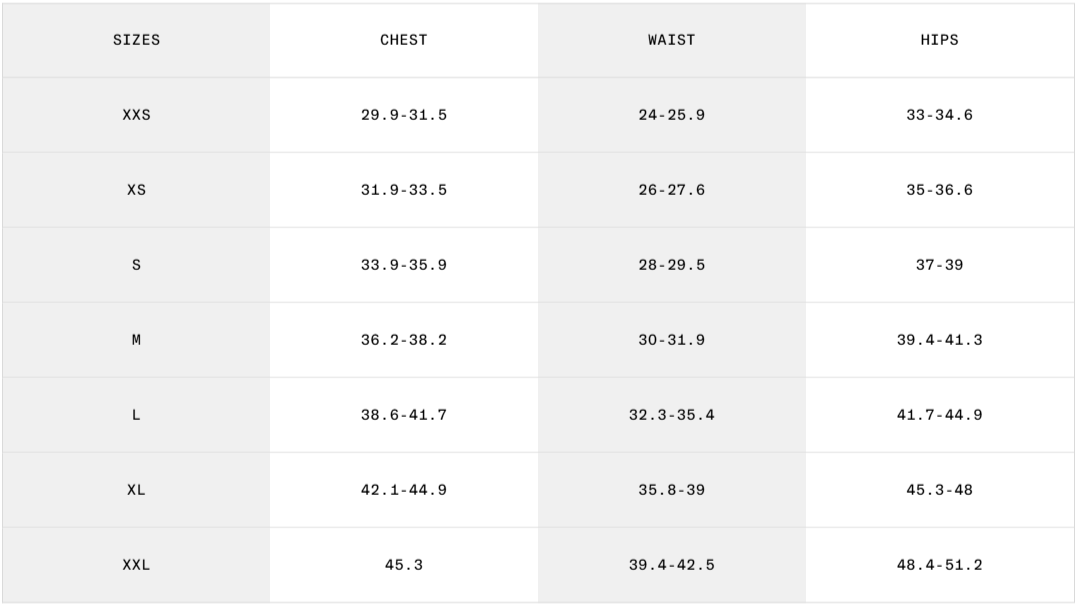Click the XL hips value 45.3-48
The height and width of the screenshot is (608, 1077).
(x=939, y=490)
